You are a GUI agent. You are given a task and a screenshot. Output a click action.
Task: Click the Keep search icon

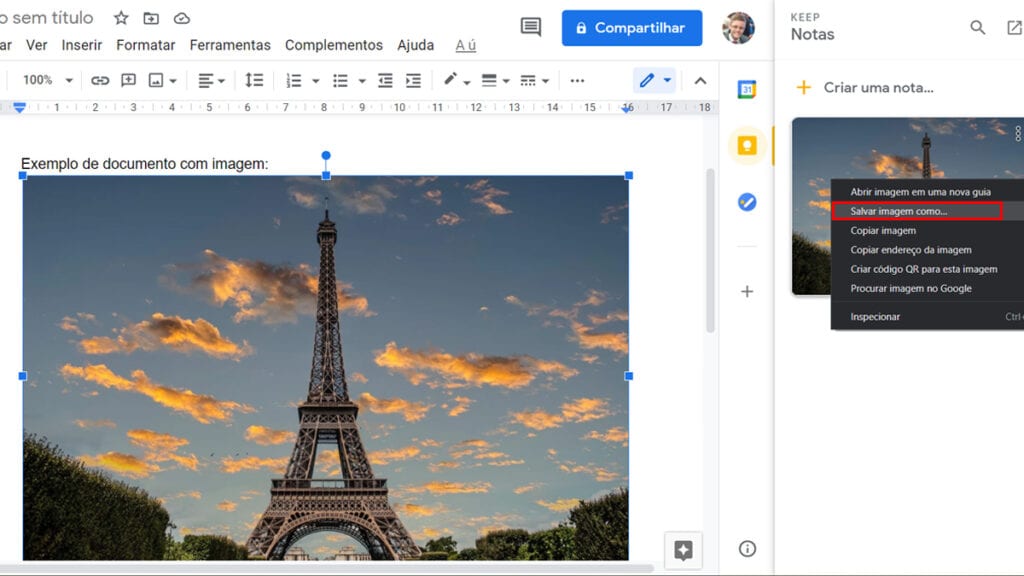977,27
